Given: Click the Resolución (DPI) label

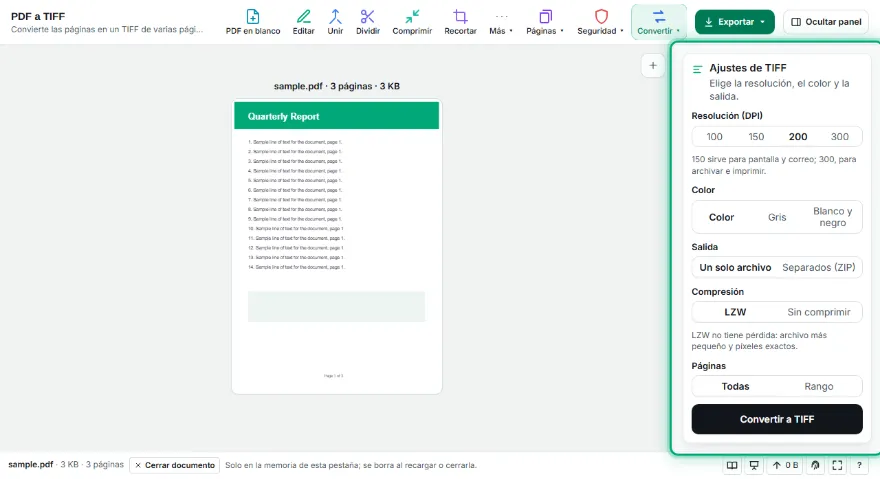Looking at the screenshot, I should pos(727,116).
